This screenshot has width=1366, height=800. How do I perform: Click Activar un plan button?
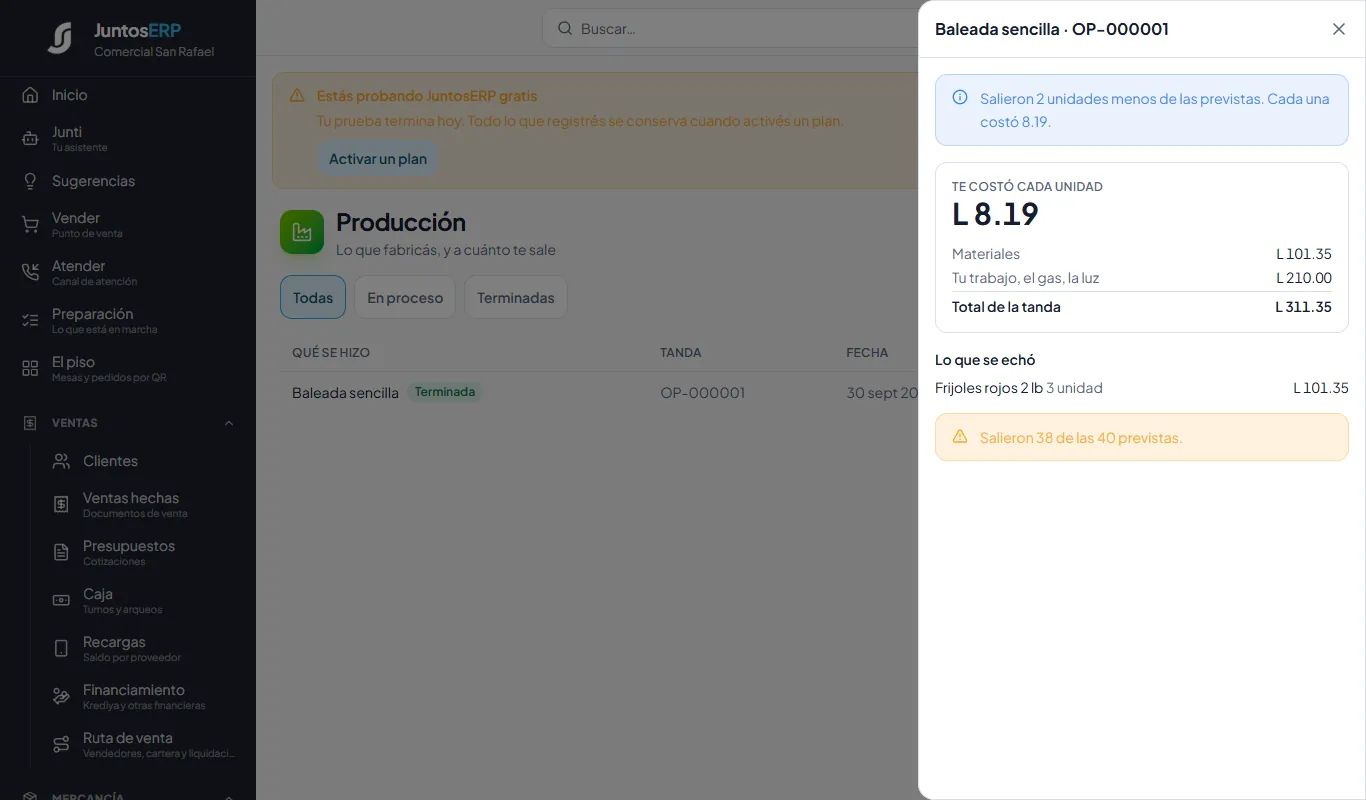coord(378,159)
